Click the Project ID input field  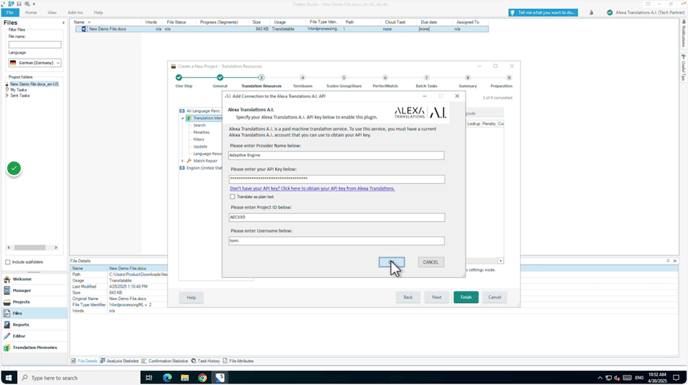coord(337,217)
